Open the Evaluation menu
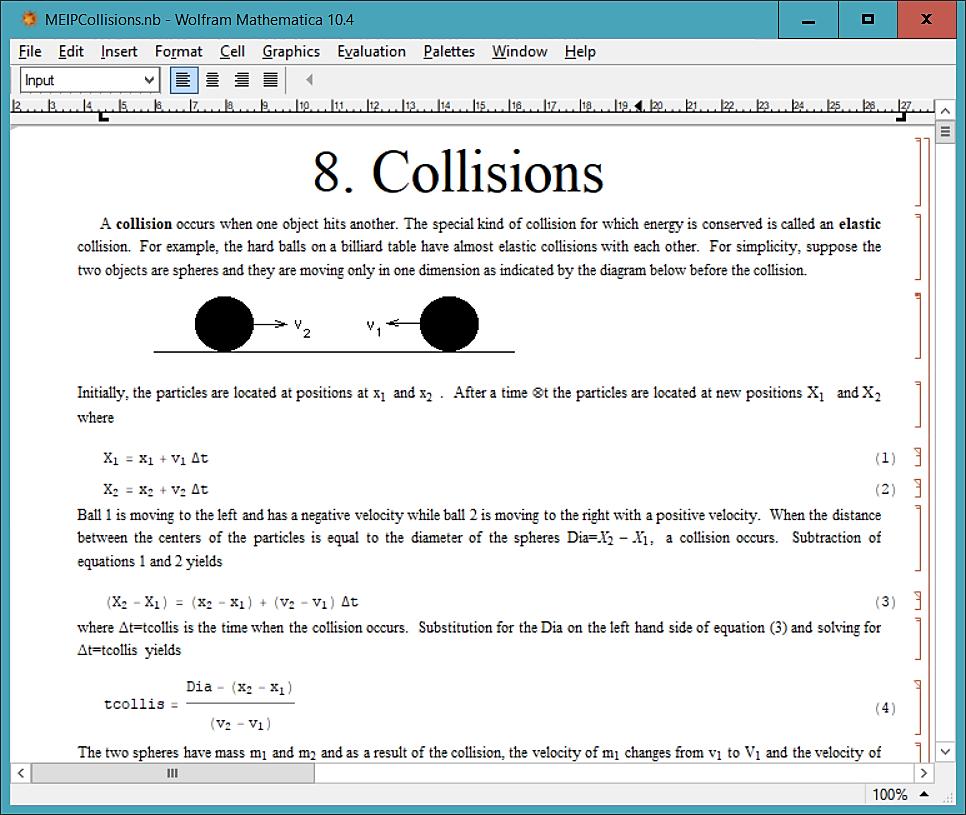 pos(371,52)
